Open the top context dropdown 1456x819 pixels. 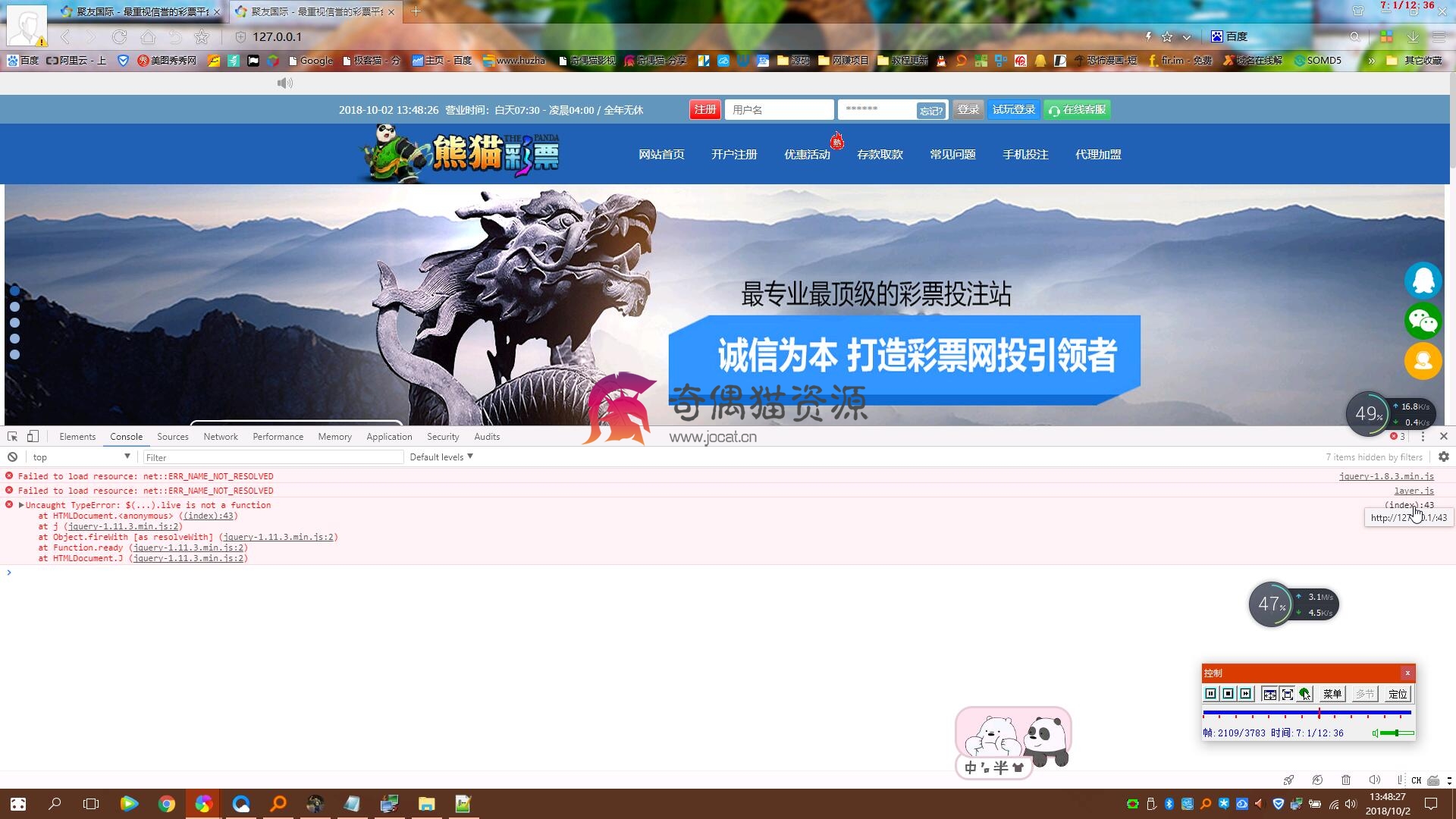pos(81,457)
